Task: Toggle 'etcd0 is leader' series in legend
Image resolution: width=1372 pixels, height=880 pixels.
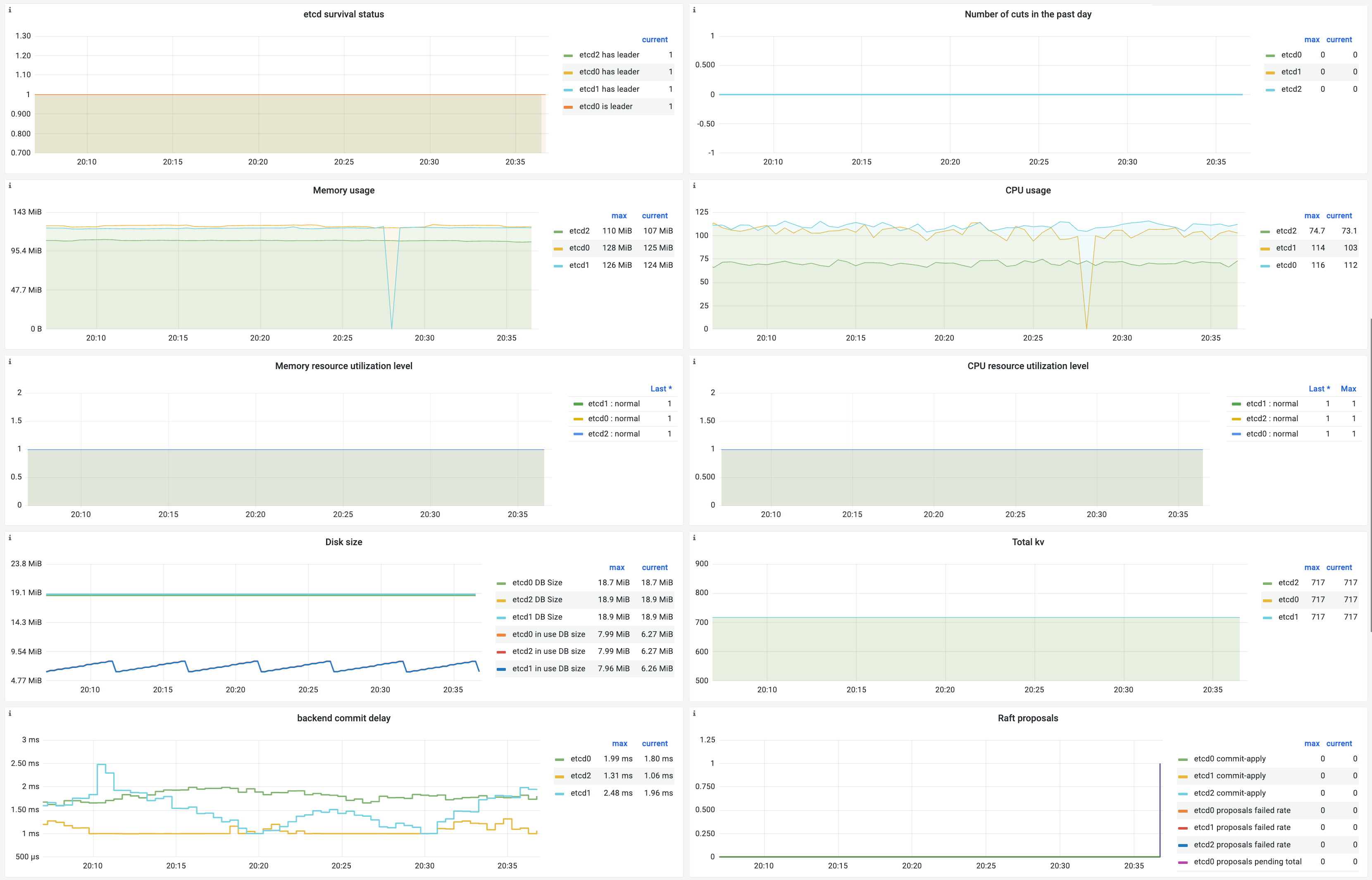Action: point(605,106)
